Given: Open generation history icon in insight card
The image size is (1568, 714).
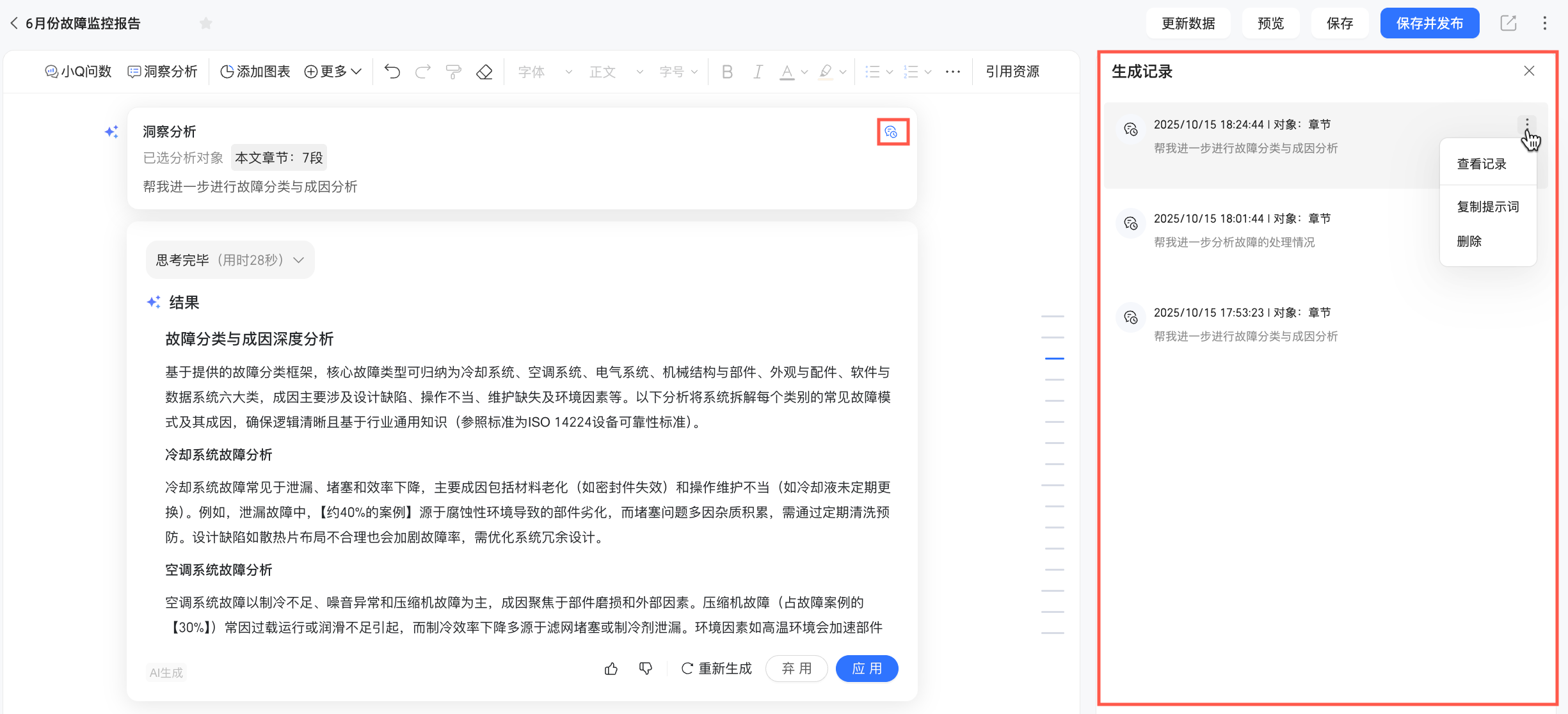Looking at the screenshot, I should pos(892,132).
